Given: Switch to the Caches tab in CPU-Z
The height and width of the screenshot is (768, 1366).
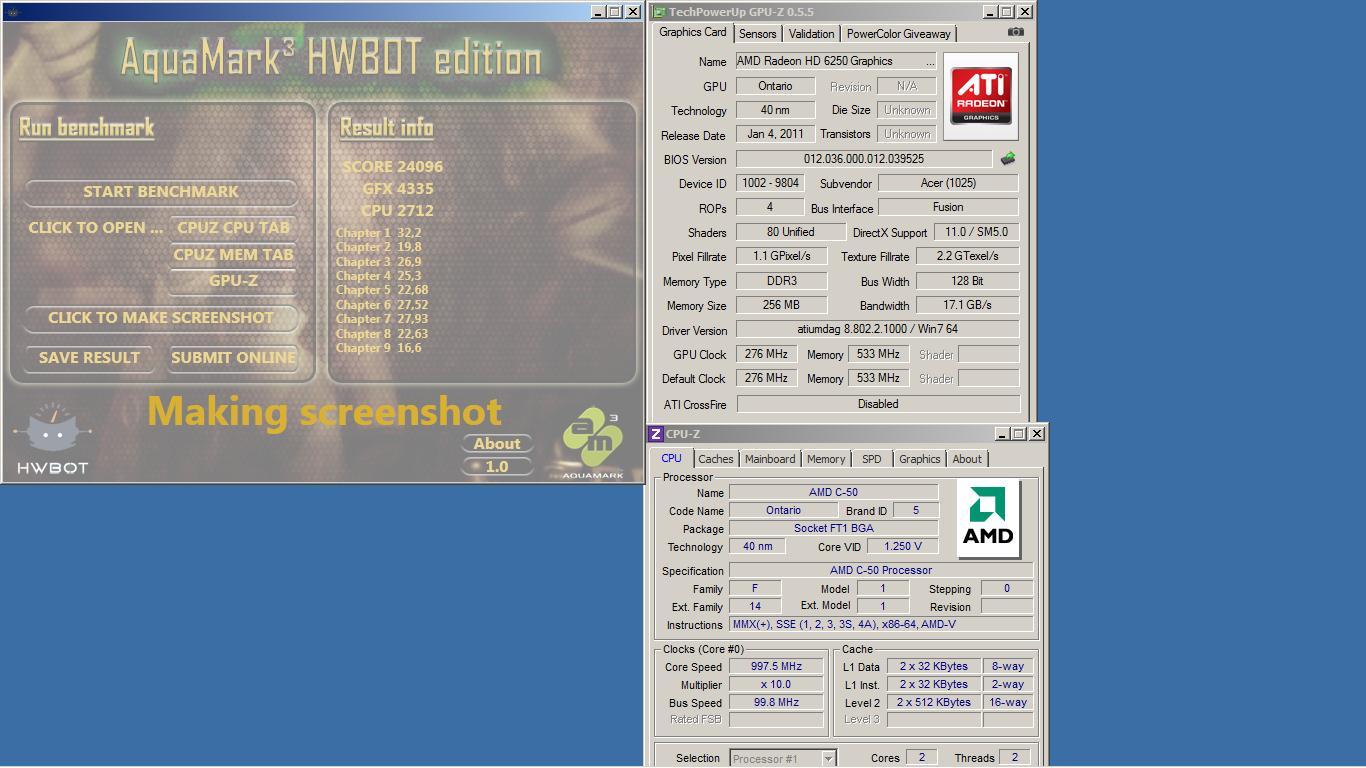Looking at the screenshot, I should pos(715,459).
